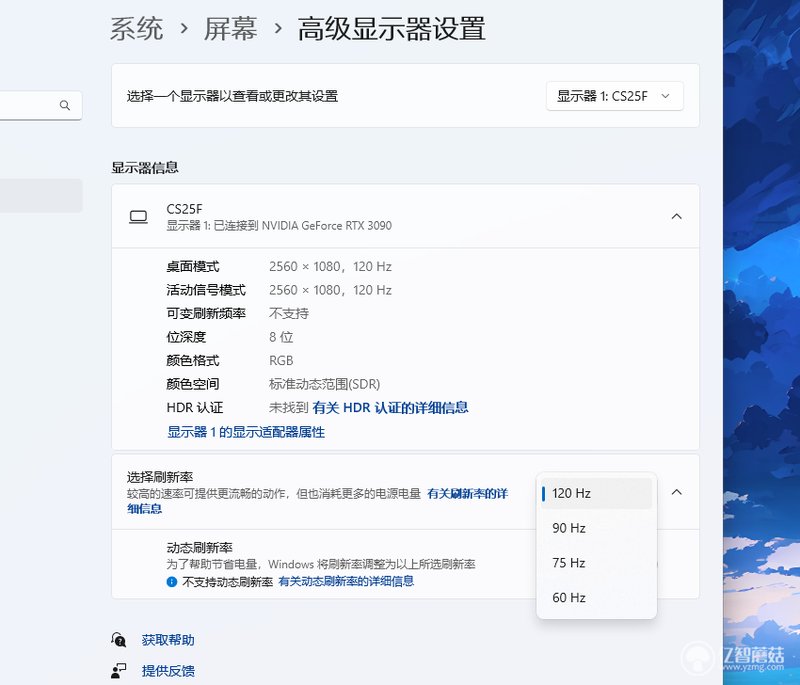Click the info icon beside 不支持动态刷新率
800x685 pixels.
tap(172, 581)
